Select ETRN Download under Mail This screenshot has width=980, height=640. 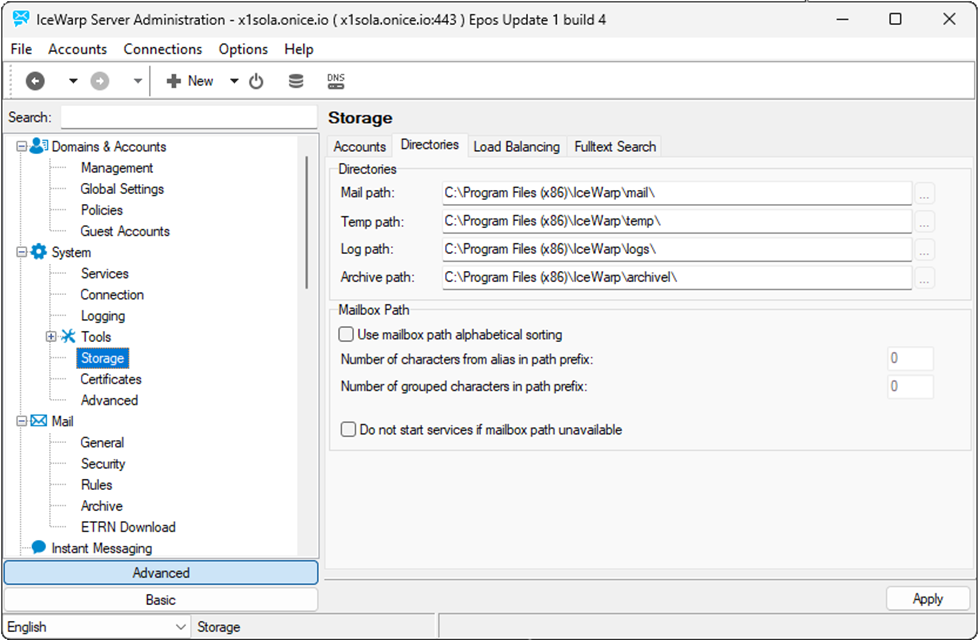[128, 527]
